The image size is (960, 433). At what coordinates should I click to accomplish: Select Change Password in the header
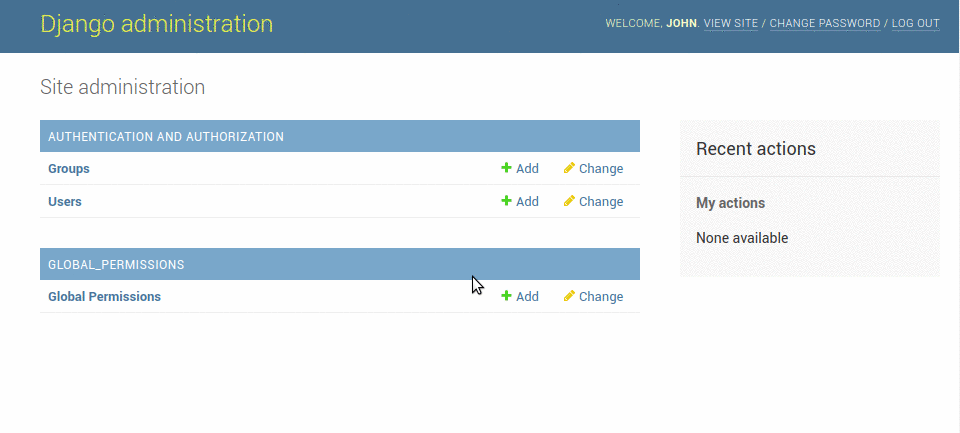[x=825, y=24]
